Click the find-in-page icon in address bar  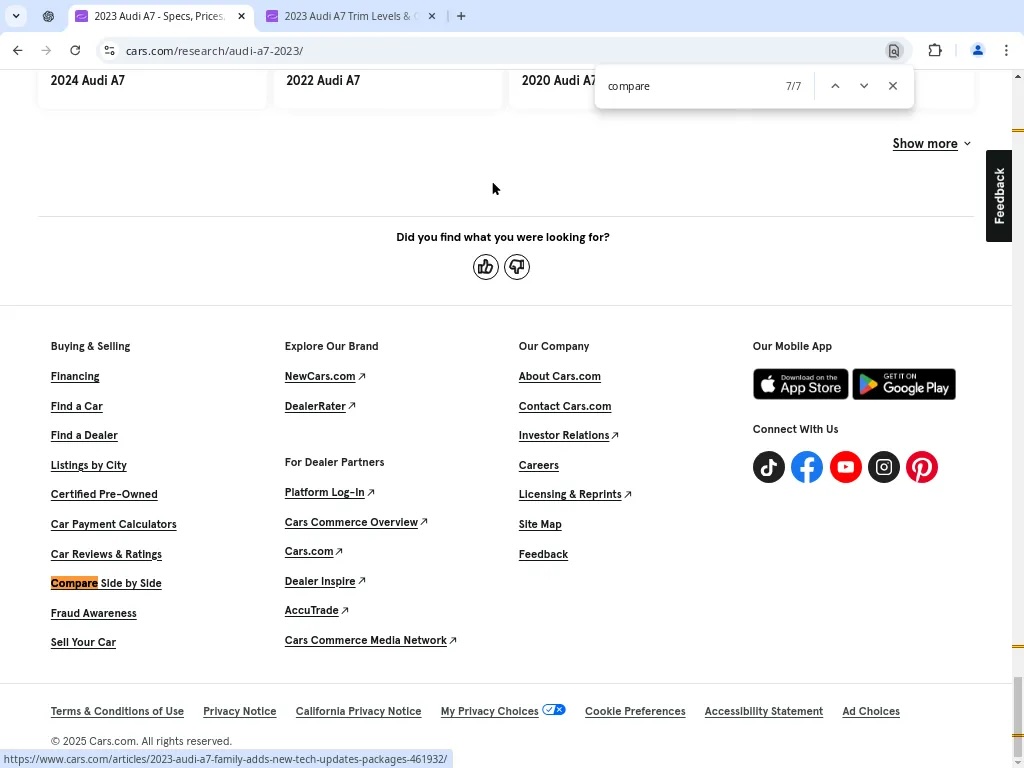click(x=893, y=50)
